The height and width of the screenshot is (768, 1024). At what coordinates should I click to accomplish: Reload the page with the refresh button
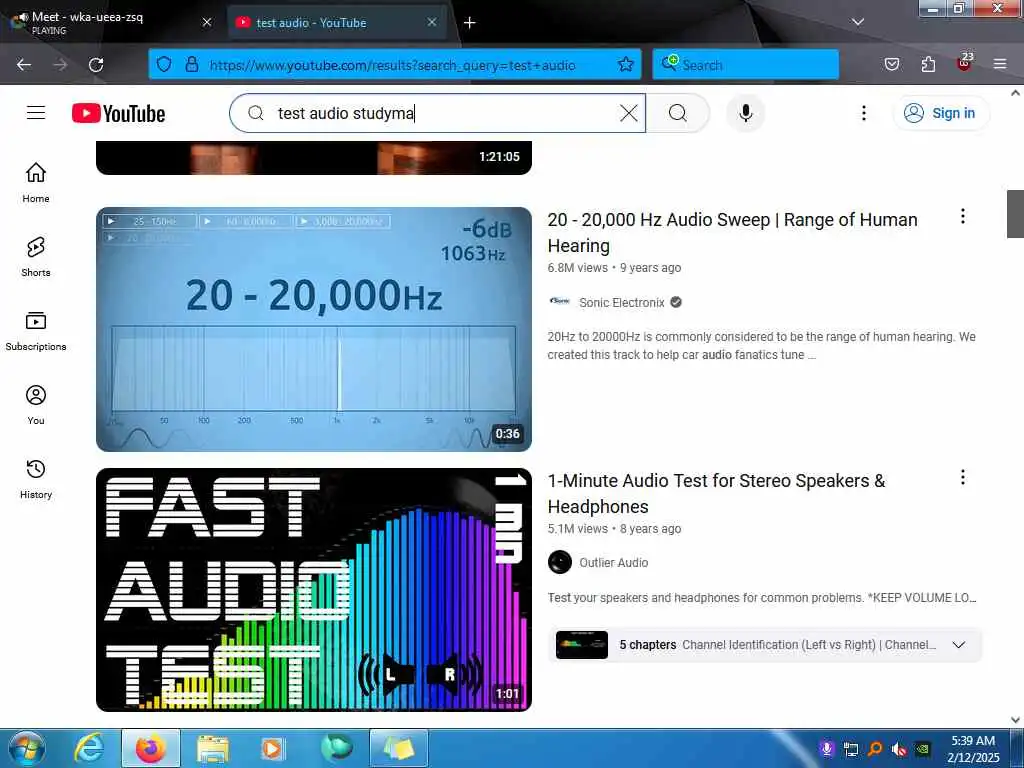pyautogui.click(x=96, y=65)
